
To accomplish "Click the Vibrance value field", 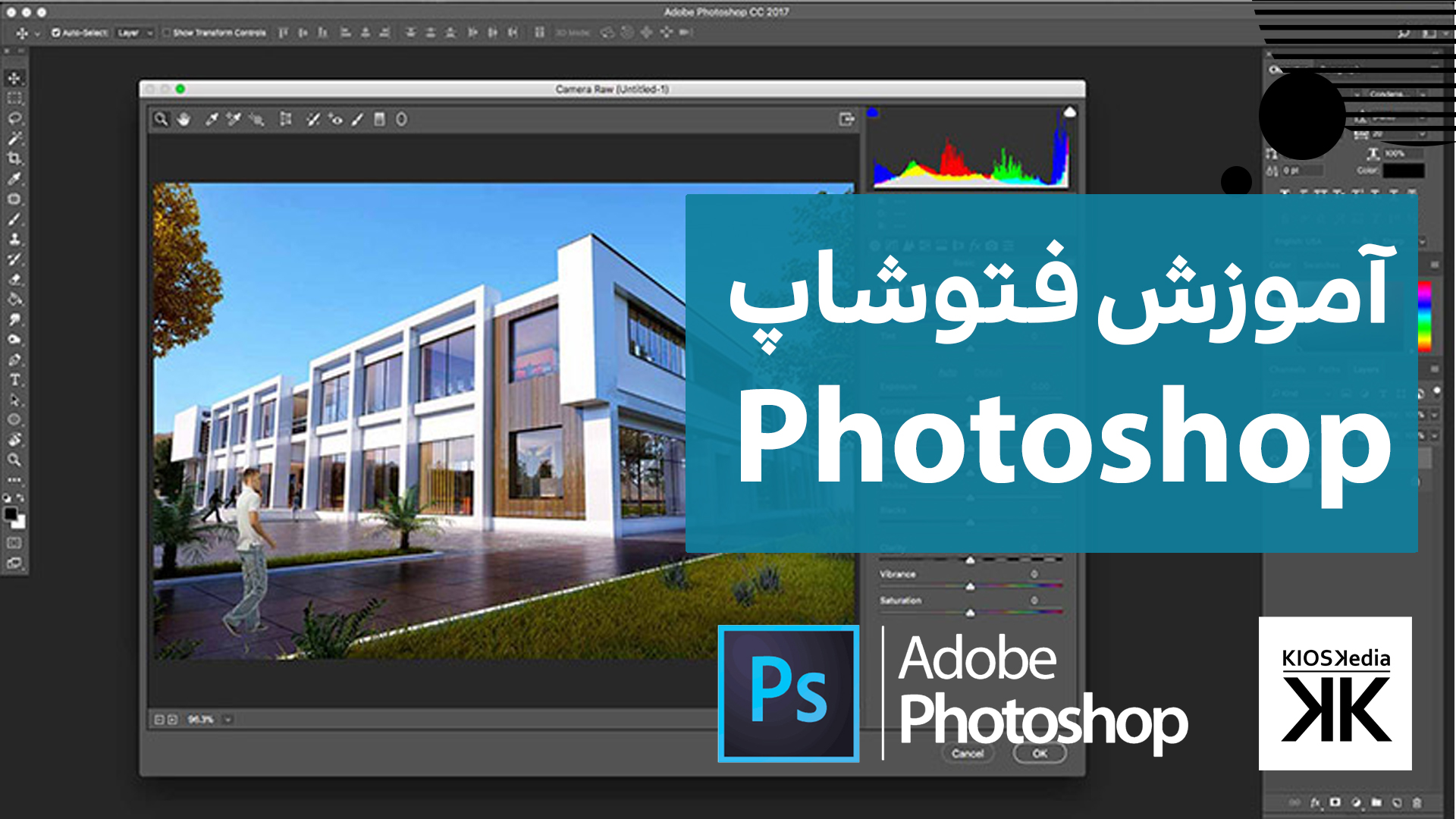I will [x=1034, y=574].
